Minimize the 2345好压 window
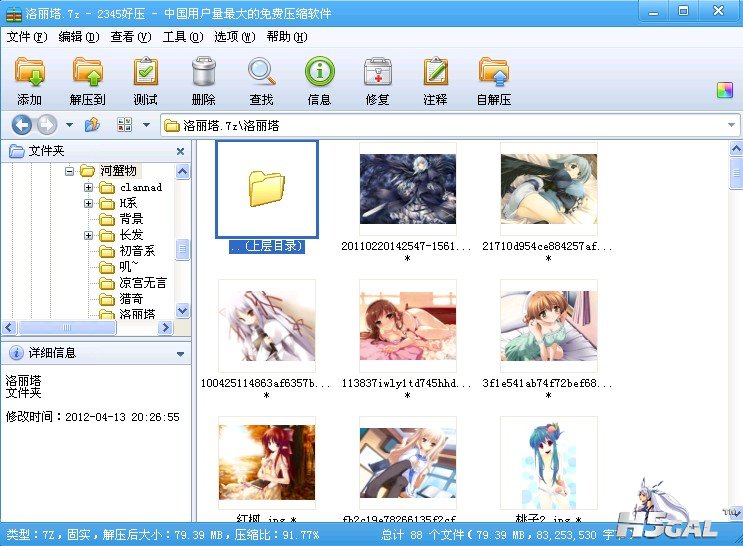The image size is (743, 546). click(x=653, y=11)
